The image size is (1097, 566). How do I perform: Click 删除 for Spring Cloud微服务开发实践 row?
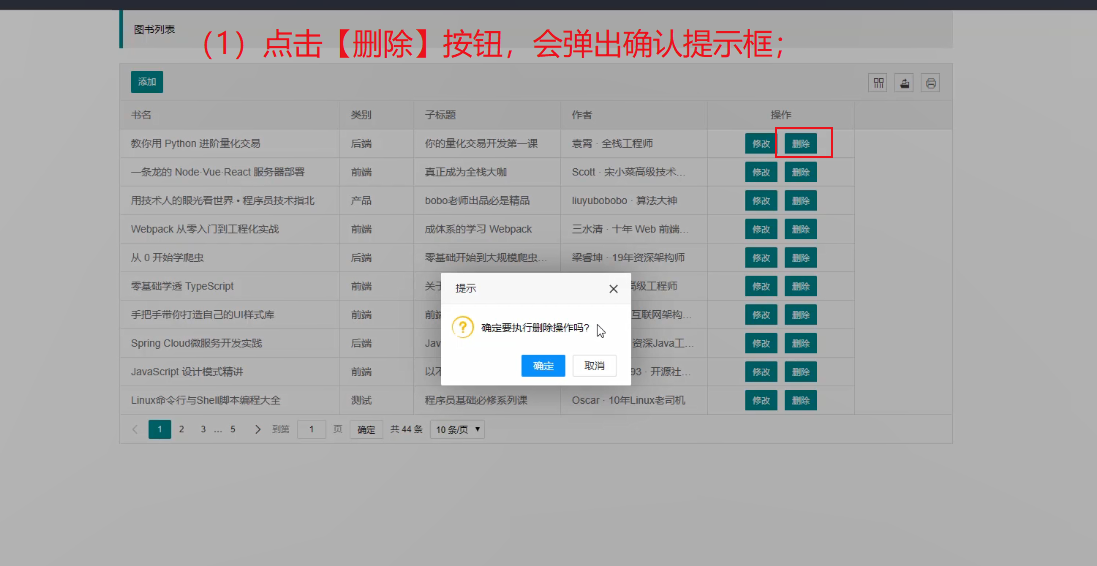[801, 344]
